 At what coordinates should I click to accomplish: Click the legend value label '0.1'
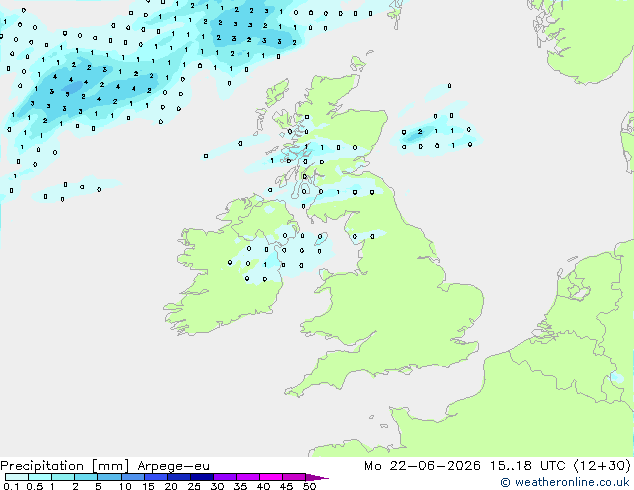11,486
